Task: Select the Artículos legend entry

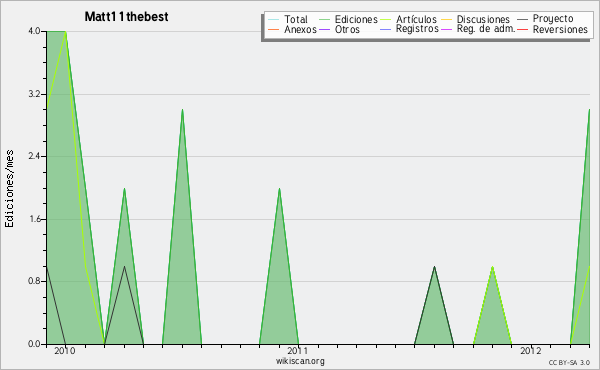Action: (416, 19)
